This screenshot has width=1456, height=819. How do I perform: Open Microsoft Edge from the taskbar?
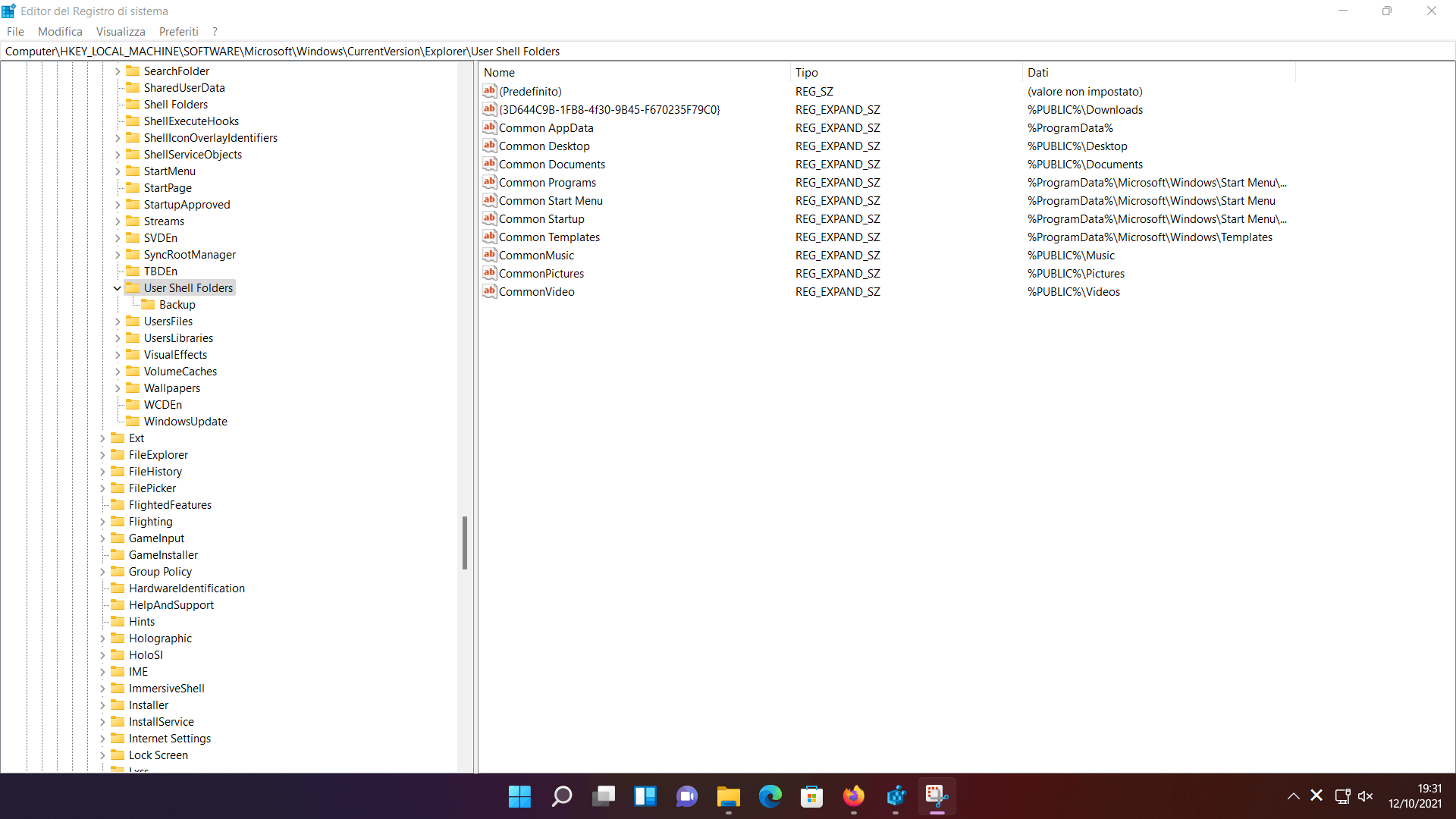pos(770,796)
